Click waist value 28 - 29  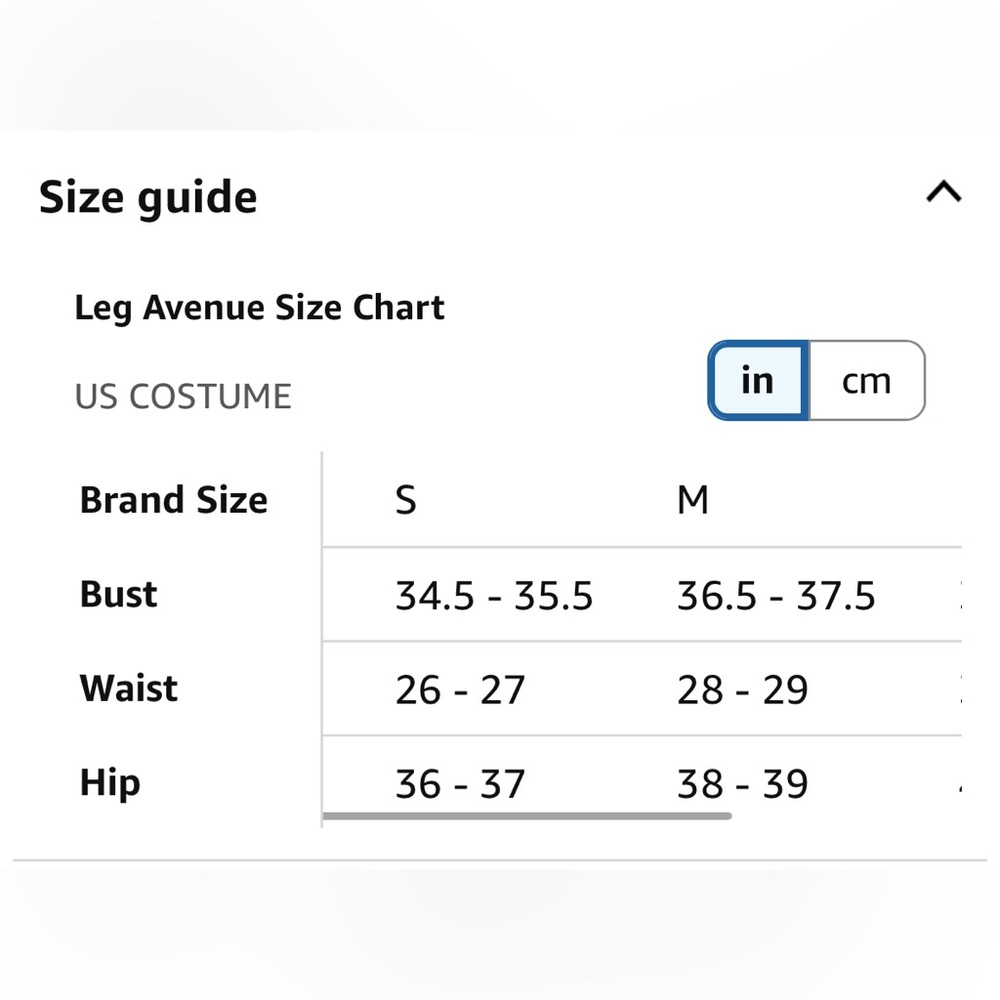point(742,689)
